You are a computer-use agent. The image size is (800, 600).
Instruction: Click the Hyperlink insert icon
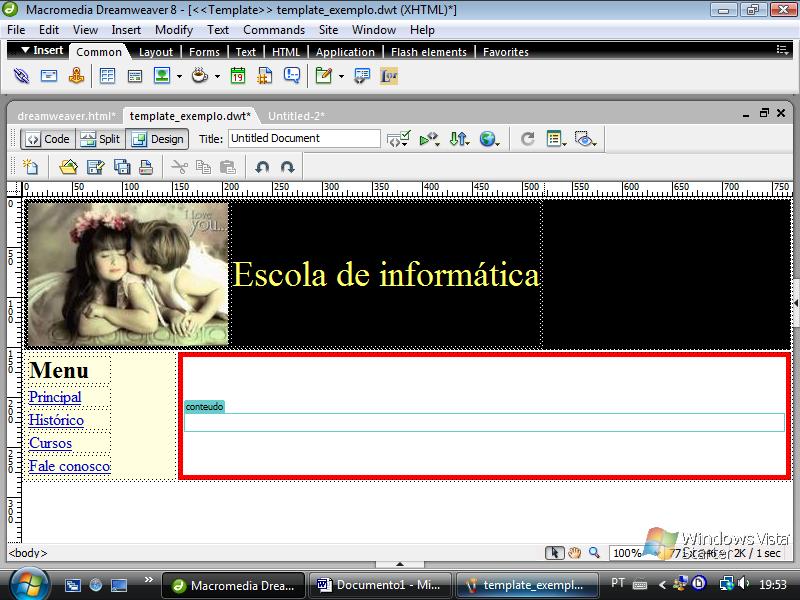click(x=21, y=76)
